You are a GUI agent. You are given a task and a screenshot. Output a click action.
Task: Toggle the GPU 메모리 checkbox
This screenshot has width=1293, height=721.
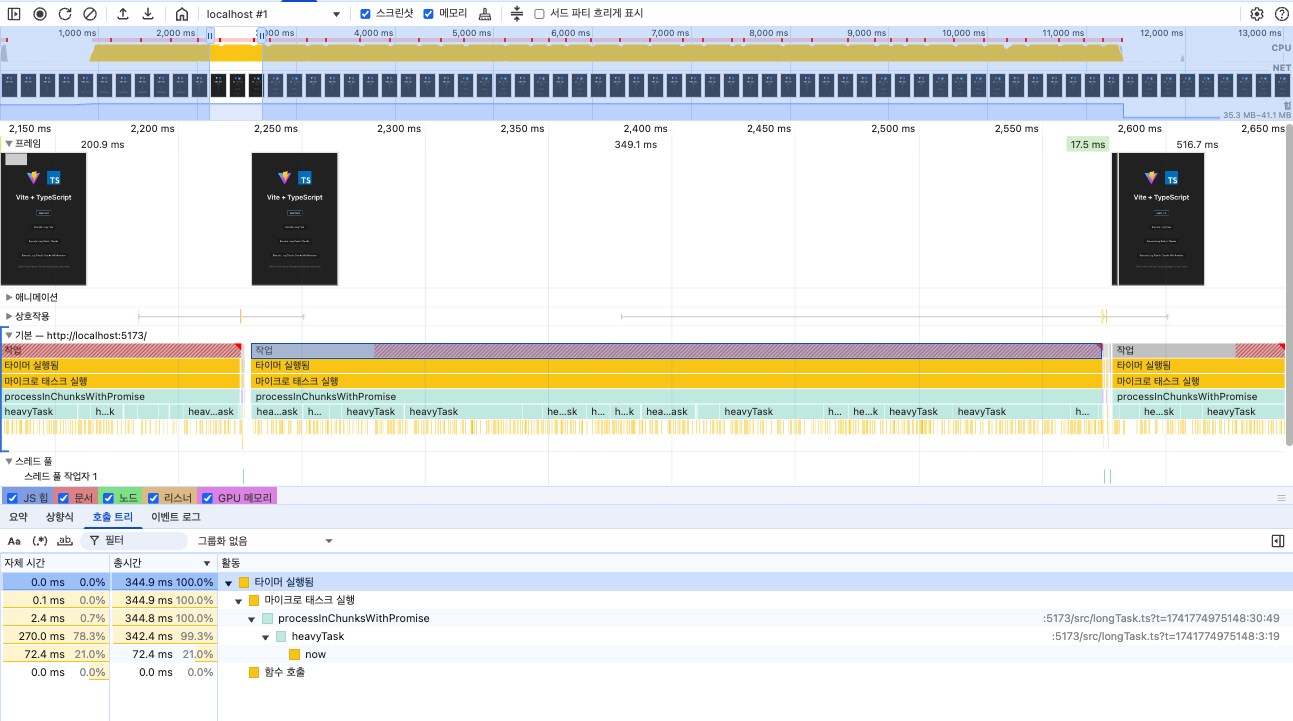point(207,497)
